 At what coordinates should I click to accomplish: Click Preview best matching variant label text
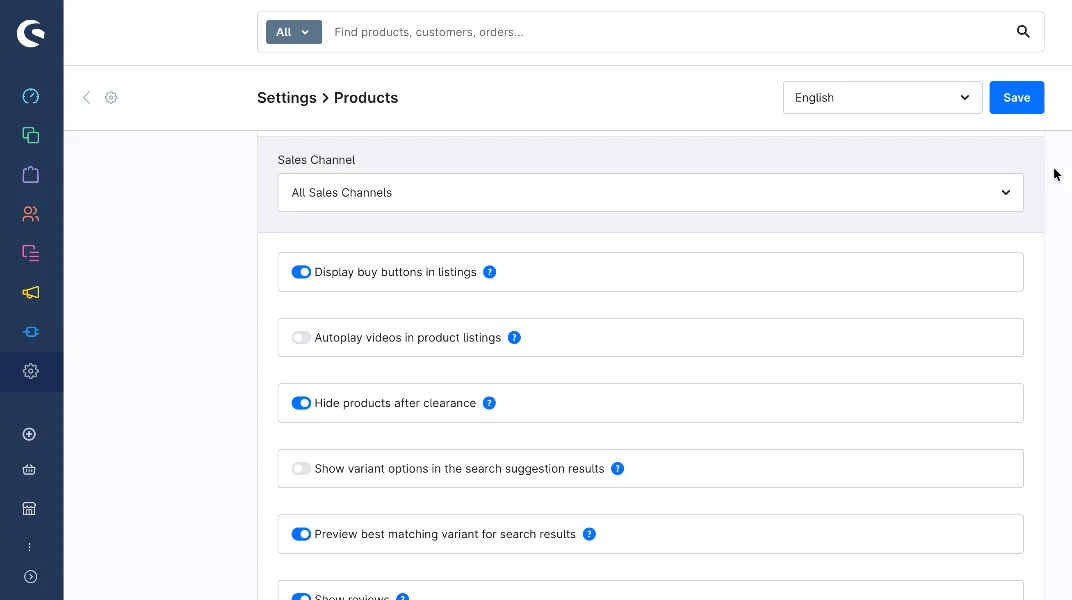[x=445, y=534]
